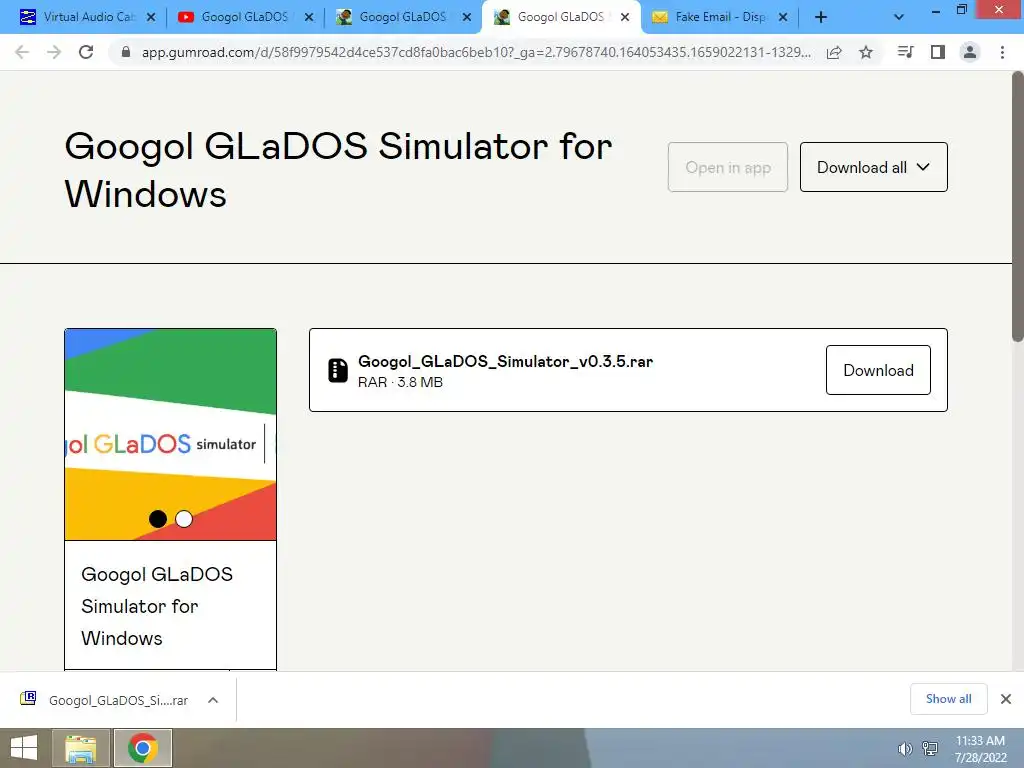The height and width of the screenshot is (768, 1024).
Task: Click Open in app button
Action: [728, 167]
